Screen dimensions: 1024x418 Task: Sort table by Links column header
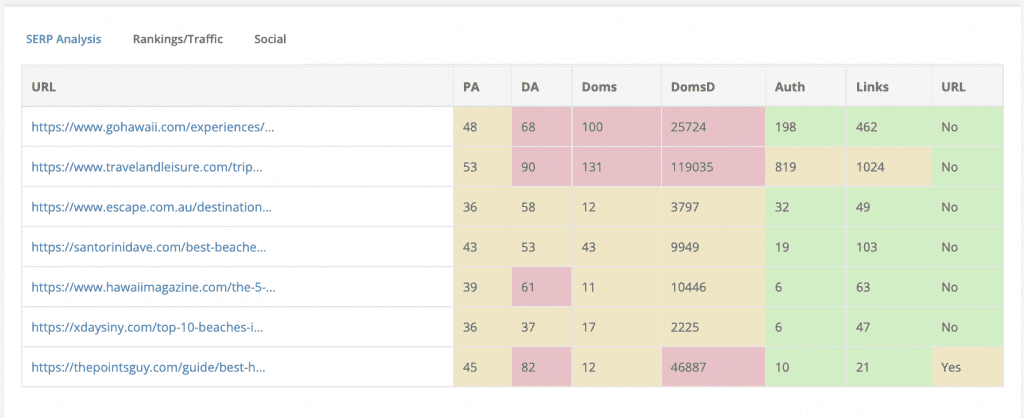click(872, 86)
